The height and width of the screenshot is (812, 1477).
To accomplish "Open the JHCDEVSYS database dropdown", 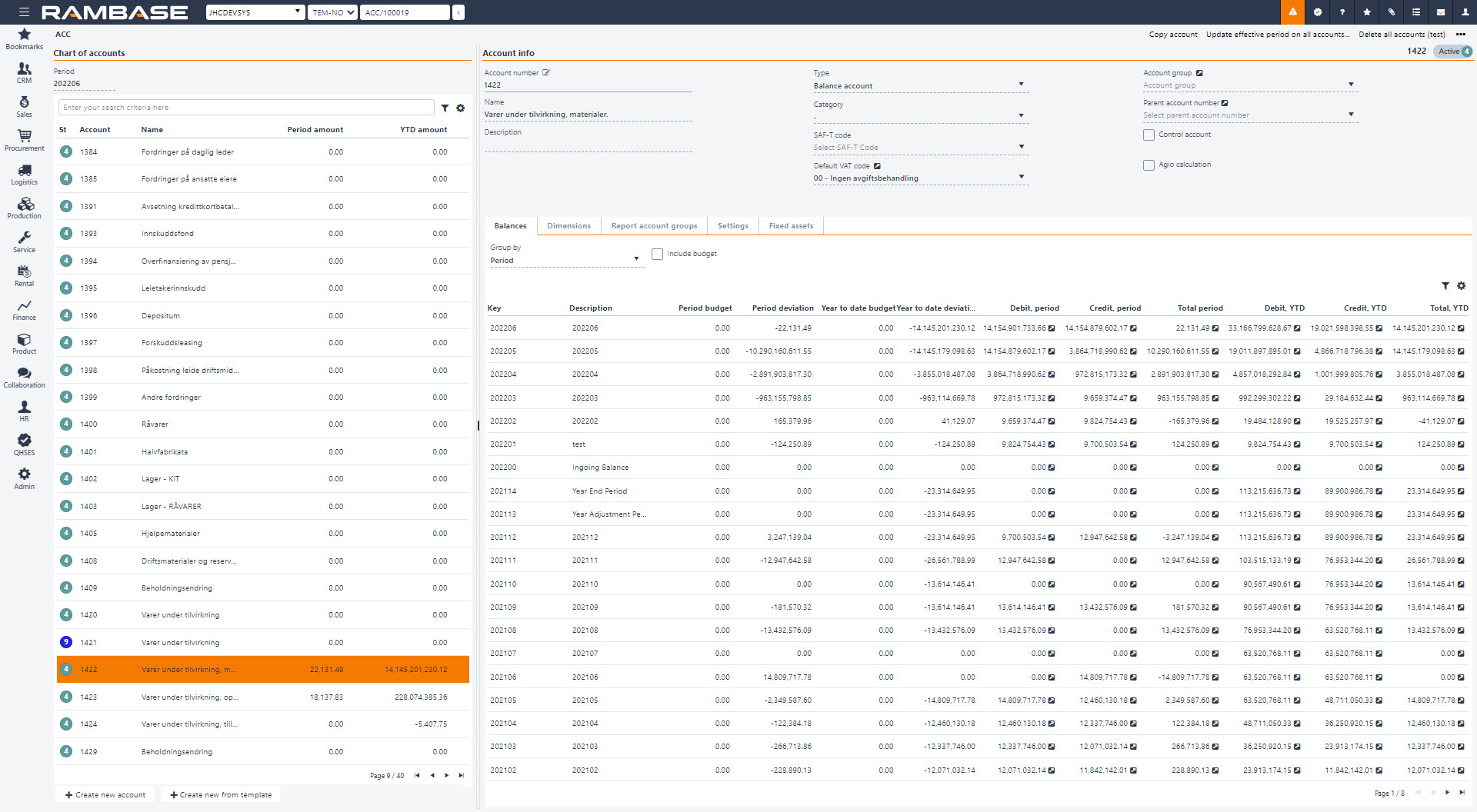I will pyautogui.click(x=255, y=12).
